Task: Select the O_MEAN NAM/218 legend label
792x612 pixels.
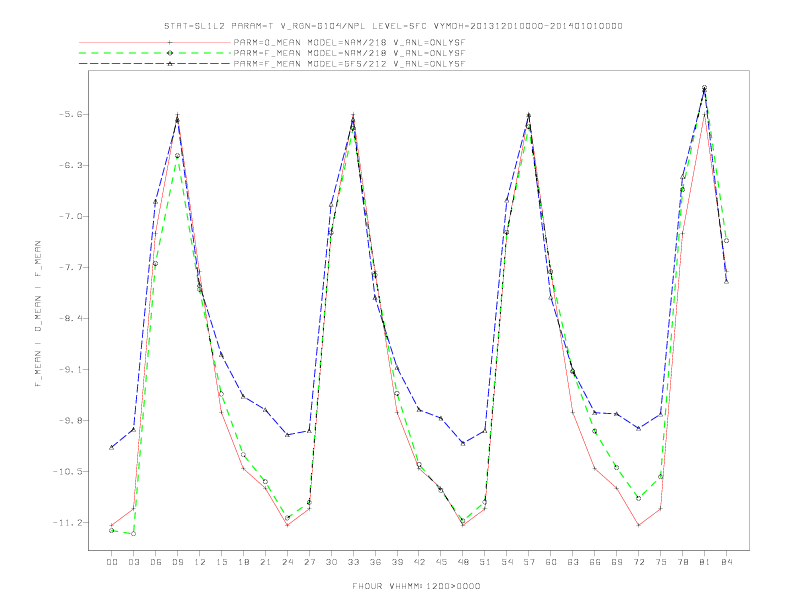Action: [x=350, y=42]
